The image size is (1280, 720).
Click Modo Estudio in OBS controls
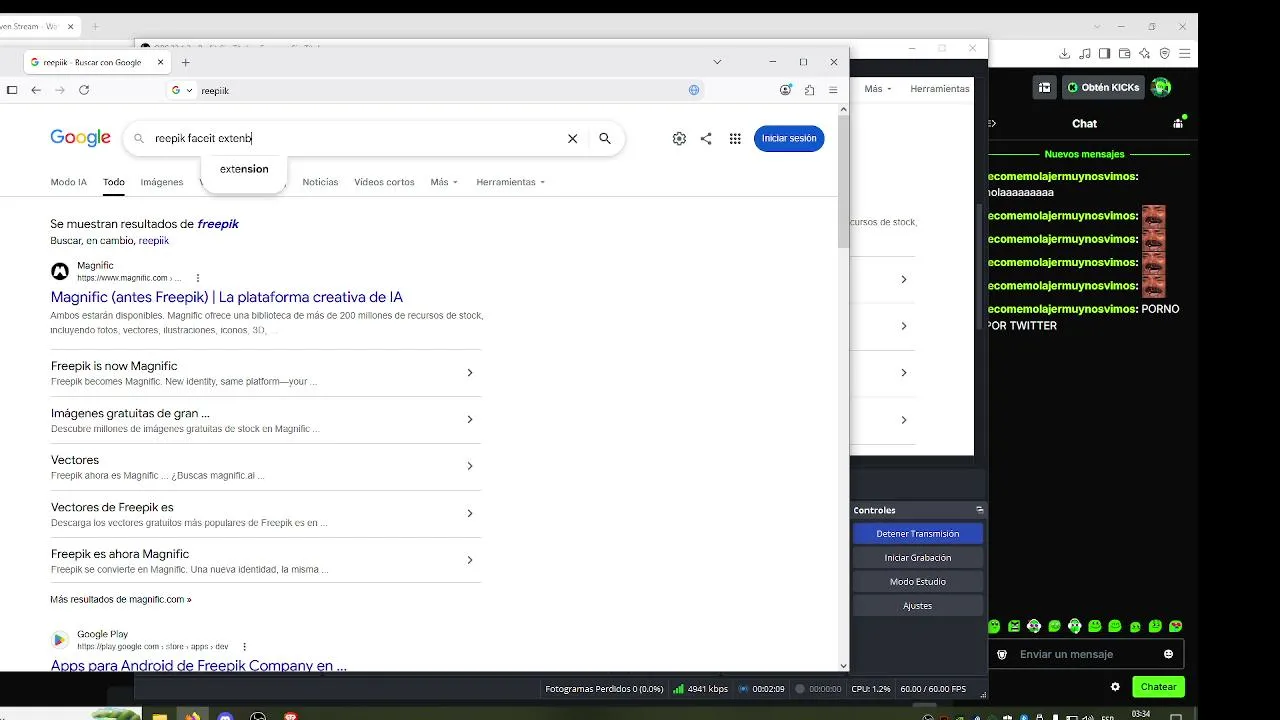coord(918,582)
